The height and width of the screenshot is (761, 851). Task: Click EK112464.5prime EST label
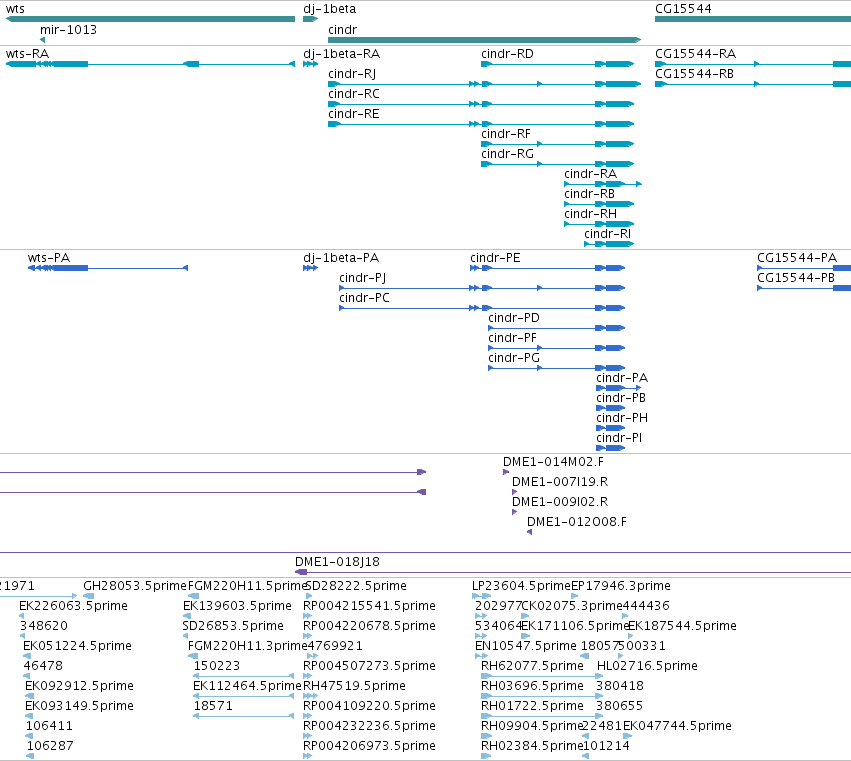[x=247, y=686]
